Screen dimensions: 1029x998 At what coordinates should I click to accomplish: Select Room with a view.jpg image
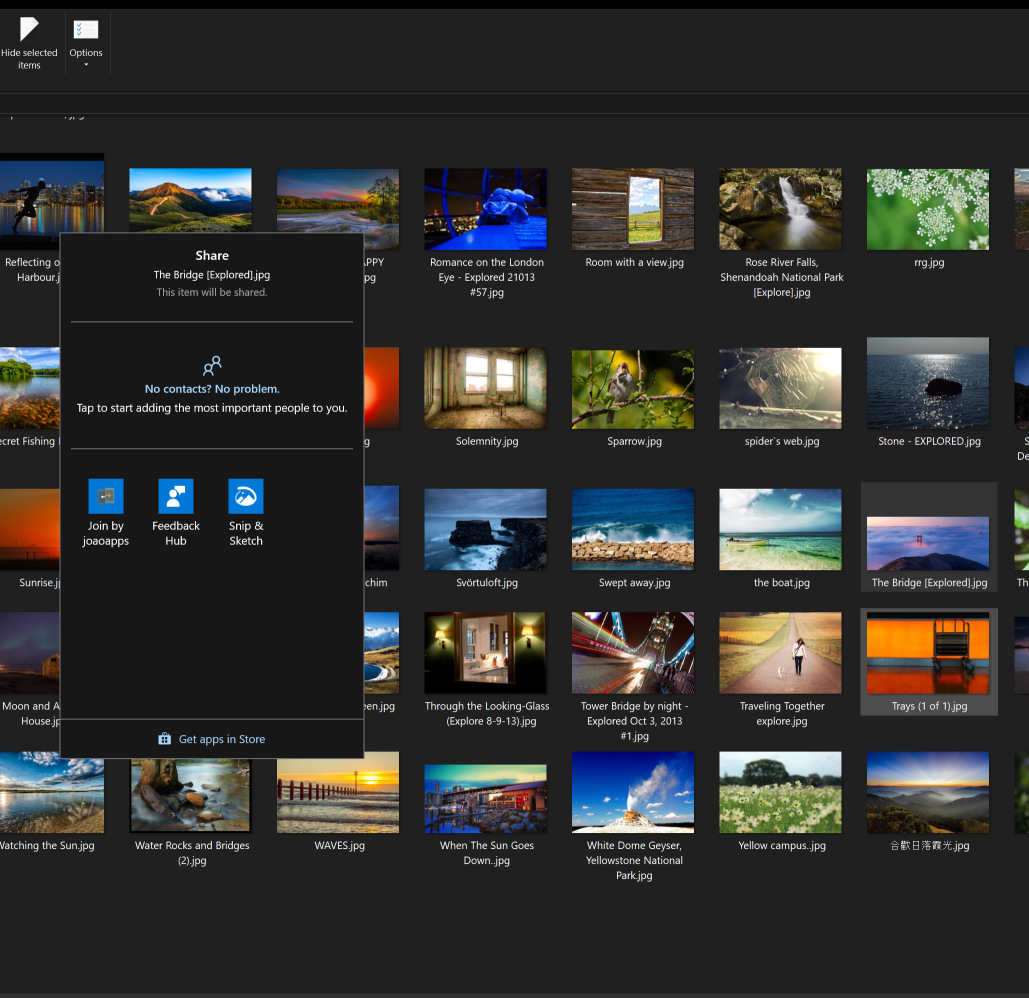pos(633,208)
